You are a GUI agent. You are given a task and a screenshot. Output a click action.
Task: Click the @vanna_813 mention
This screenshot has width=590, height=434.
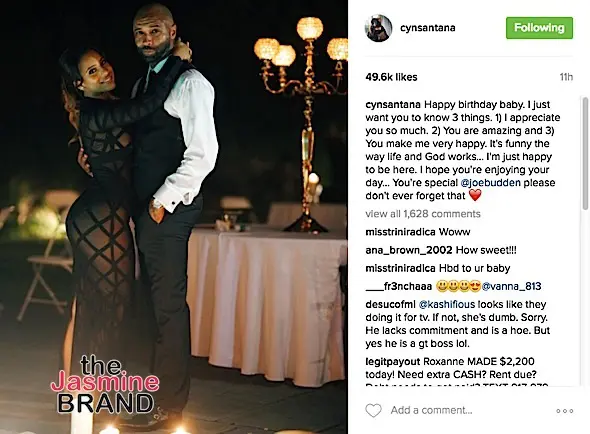(x=511, y=286)
